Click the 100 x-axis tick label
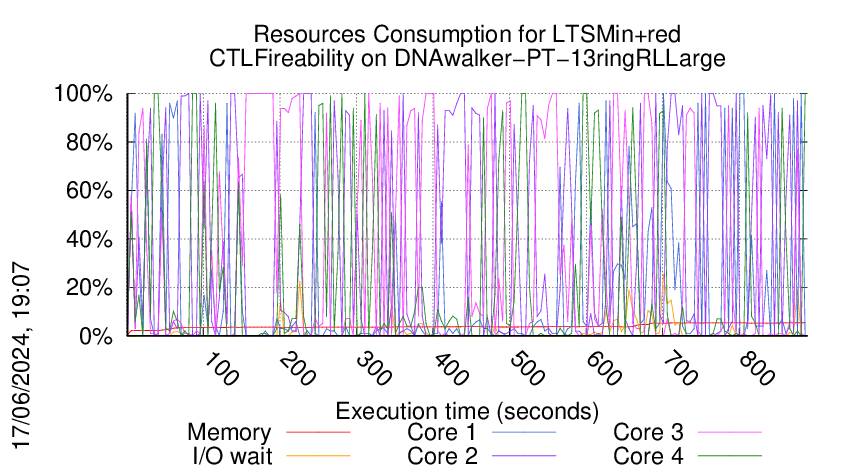The width and height of the screenshot is (850, 475). (x=221, y=369)
